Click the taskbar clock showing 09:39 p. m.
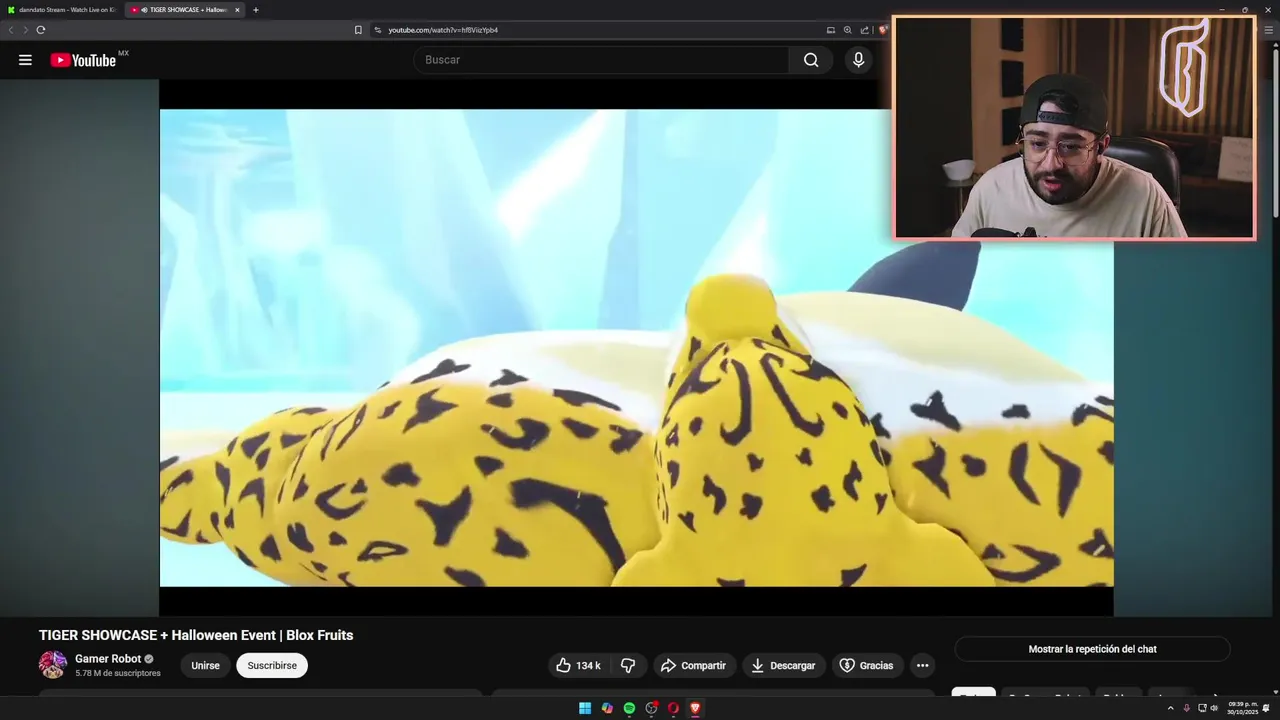 [1242, 708]
